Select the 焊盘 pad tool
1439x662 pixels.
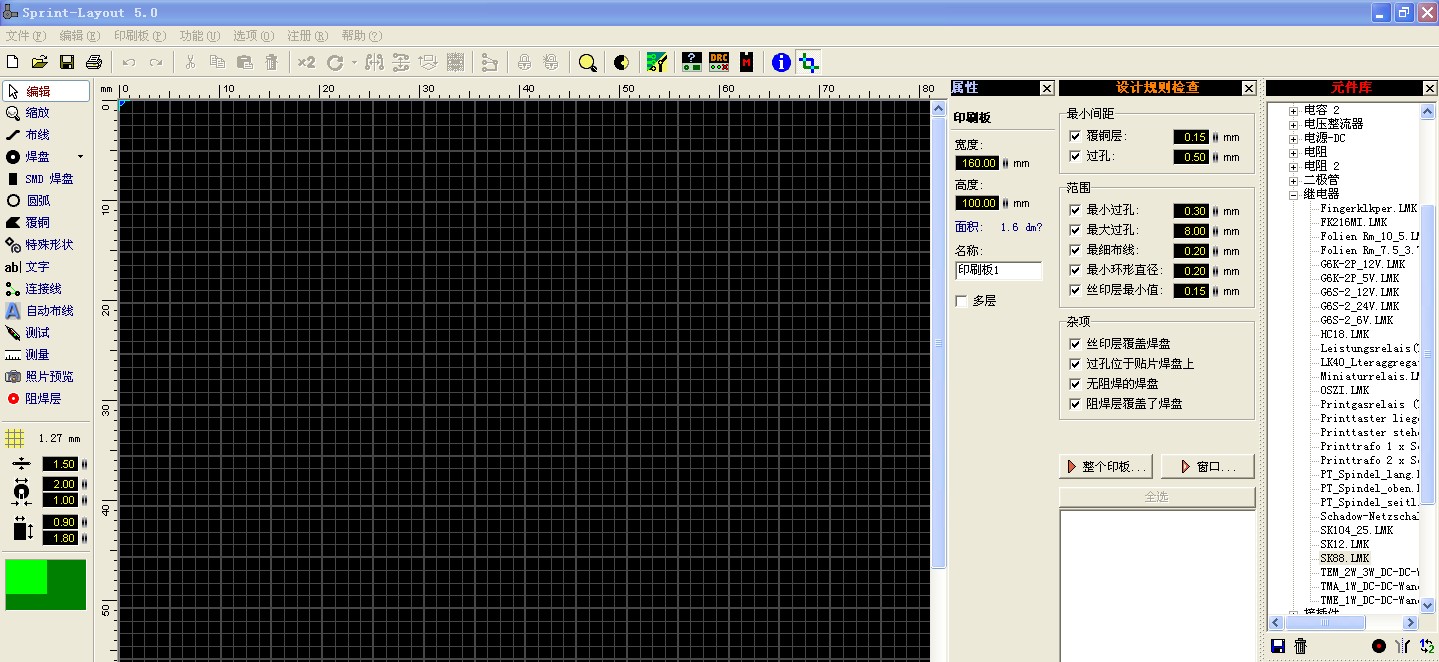pyautogui.click(x=38, y=157)
